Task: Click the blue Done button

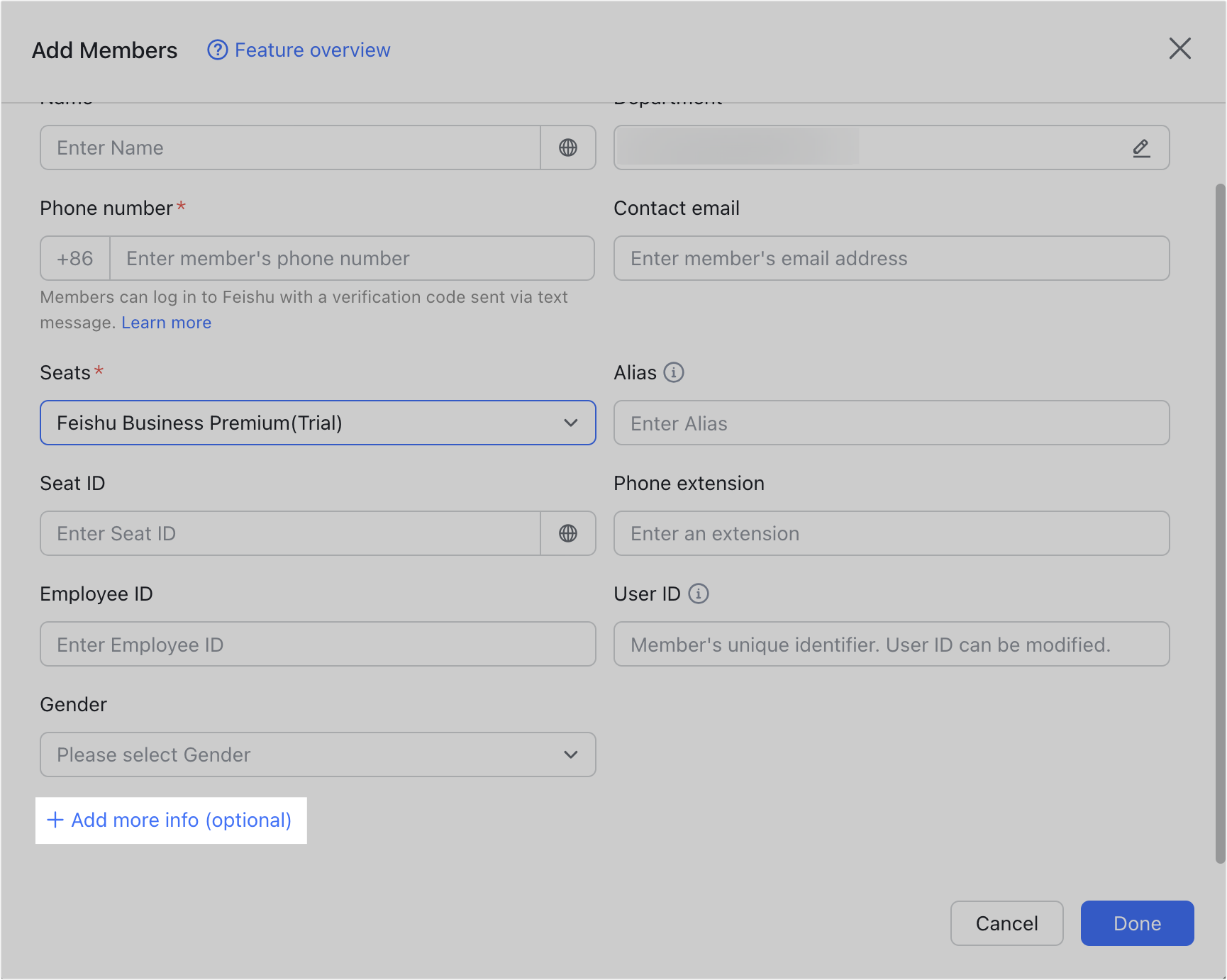Action: [x=1138, y=923]
